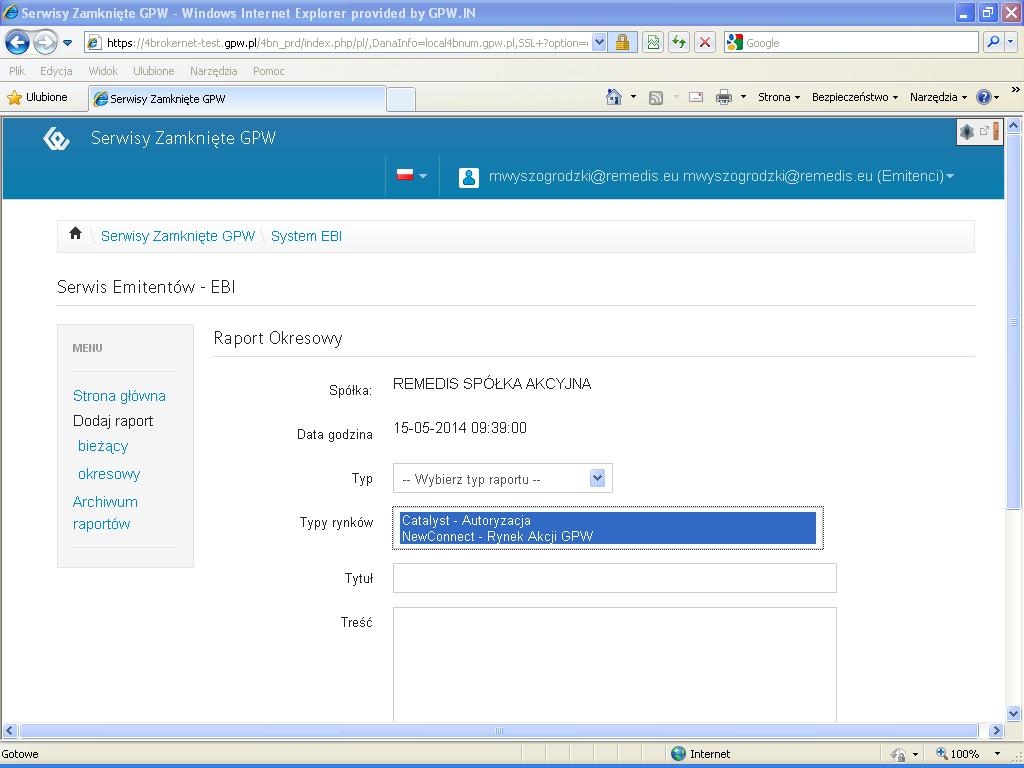Viewport: 1024px width, 768px height.
Task: Click the breadcrumb home icon
Action: pyautogui.click(x=75, y=233)
